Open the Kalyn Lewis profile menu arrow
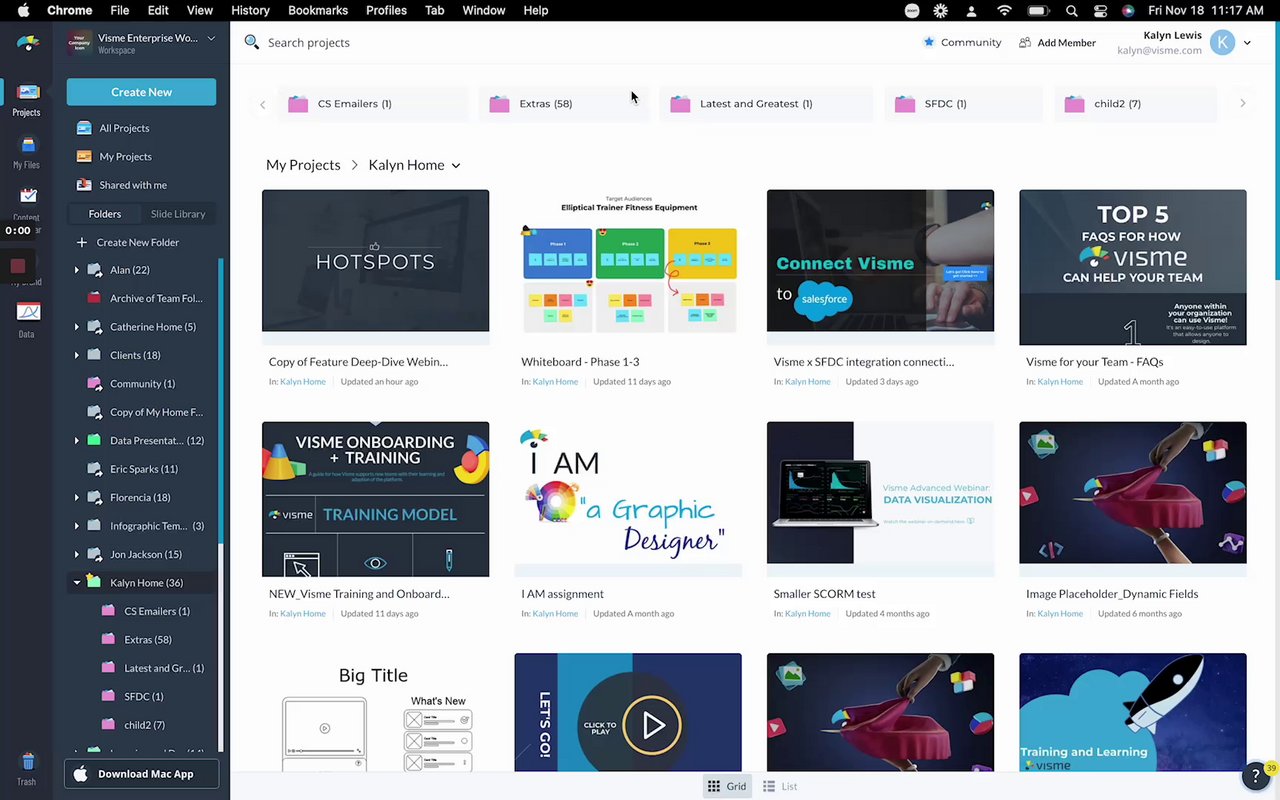Viewport: 1280px width, 800px height. pos(1247,43)
